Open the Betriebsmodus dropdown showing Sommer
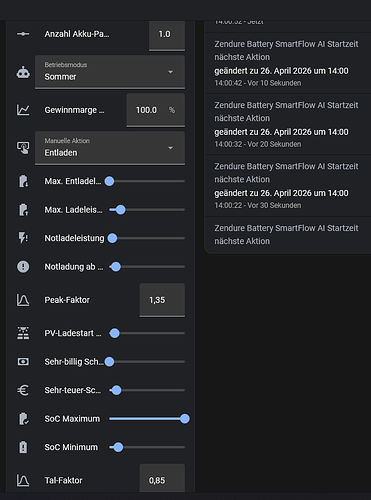This screenshot has height=500, width=371. pyautogui.click(x=110, y=72)
